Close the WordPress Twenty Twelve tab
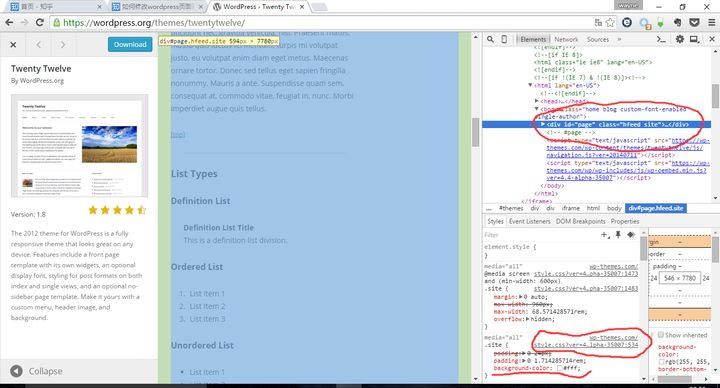The height and width of the screenshot is (388, 720). pyautogui.click(x=302, y=7)
